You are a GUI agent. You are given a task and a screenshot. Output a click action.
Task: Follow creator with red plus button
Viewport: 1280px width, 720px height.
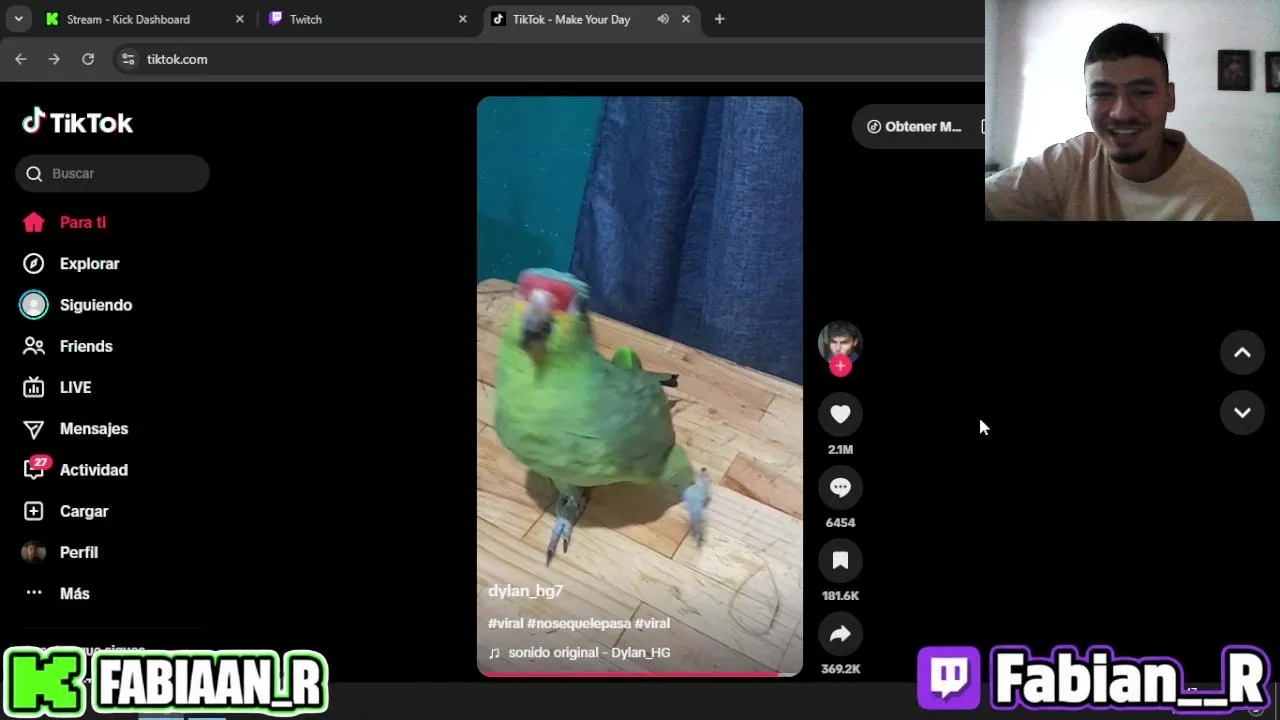[840, 366]
